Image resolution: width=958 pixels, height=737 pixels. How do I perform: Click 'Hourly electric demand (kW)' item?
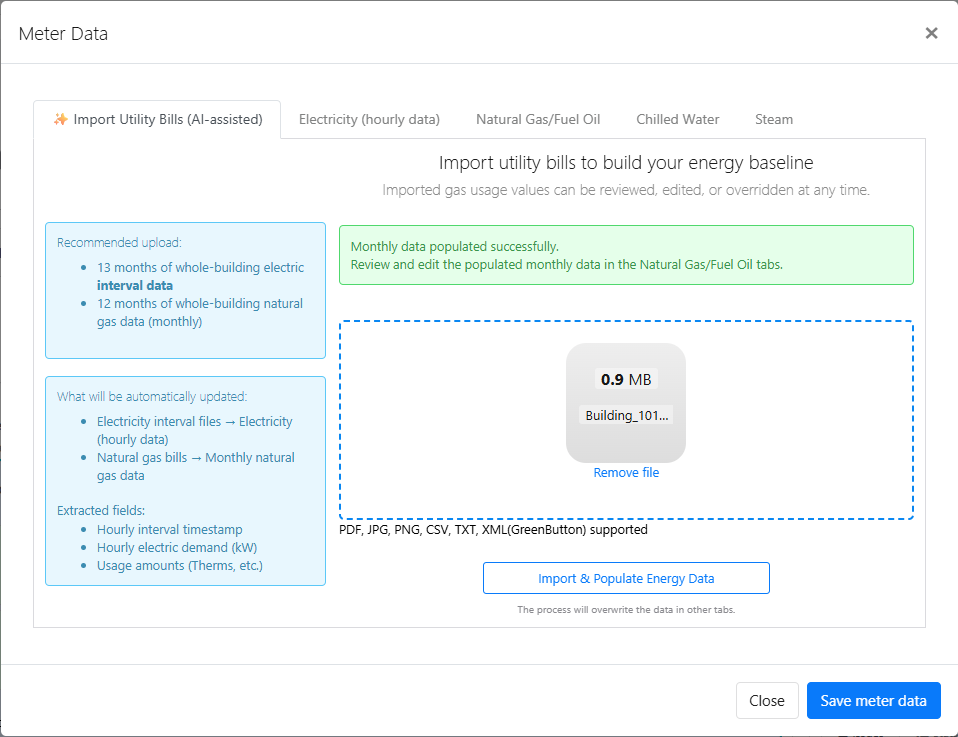click(x=177, y=548)
